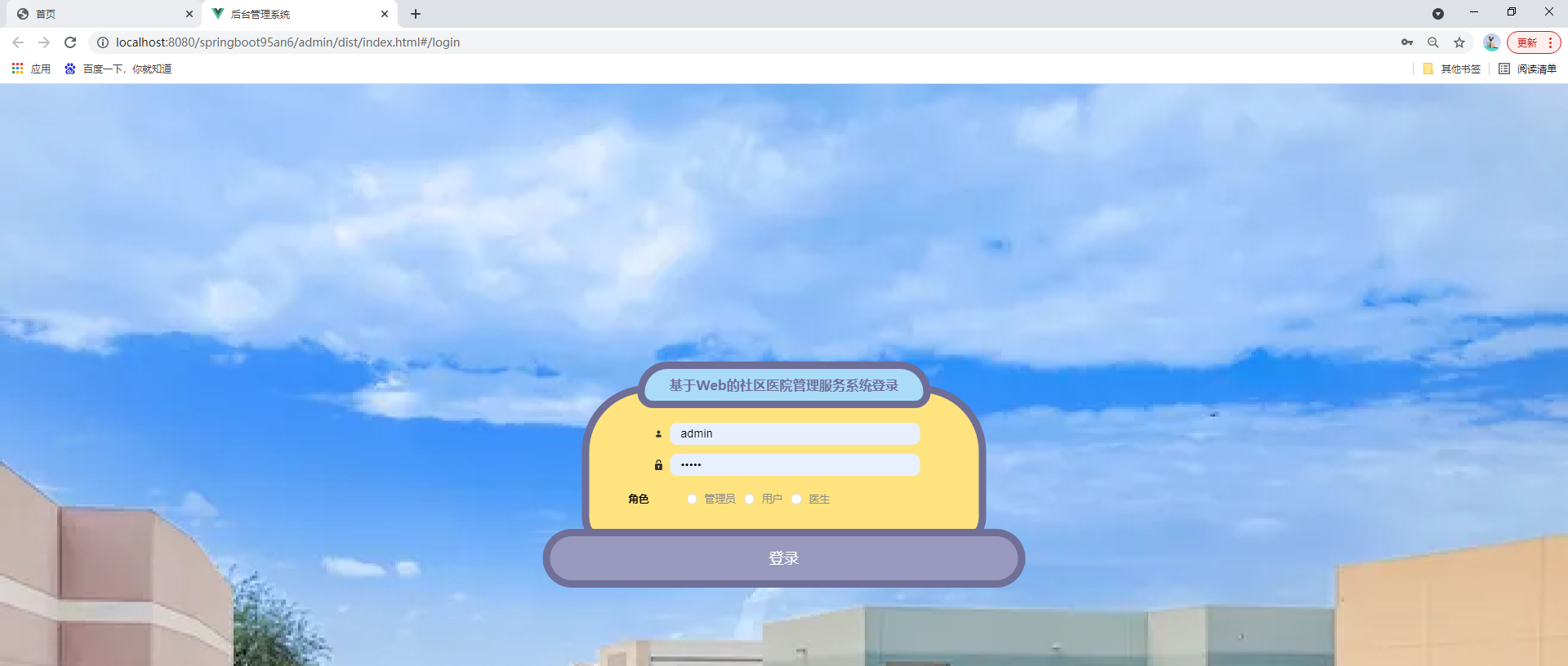Open the user profile avatar
This screenshot has height=666, width=1568.
click(1491, 42)
